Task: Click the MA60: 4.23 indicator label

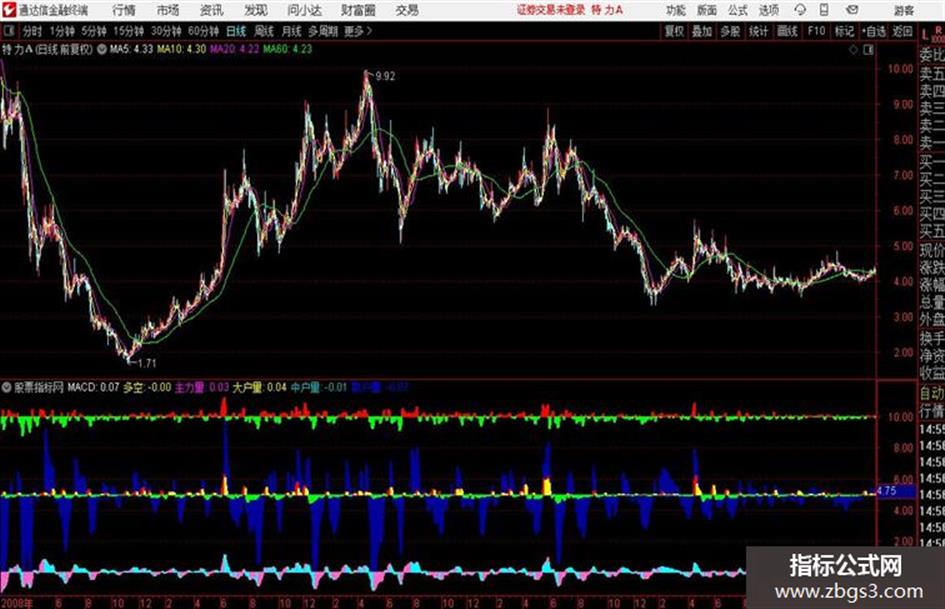Action: point(287,49)
